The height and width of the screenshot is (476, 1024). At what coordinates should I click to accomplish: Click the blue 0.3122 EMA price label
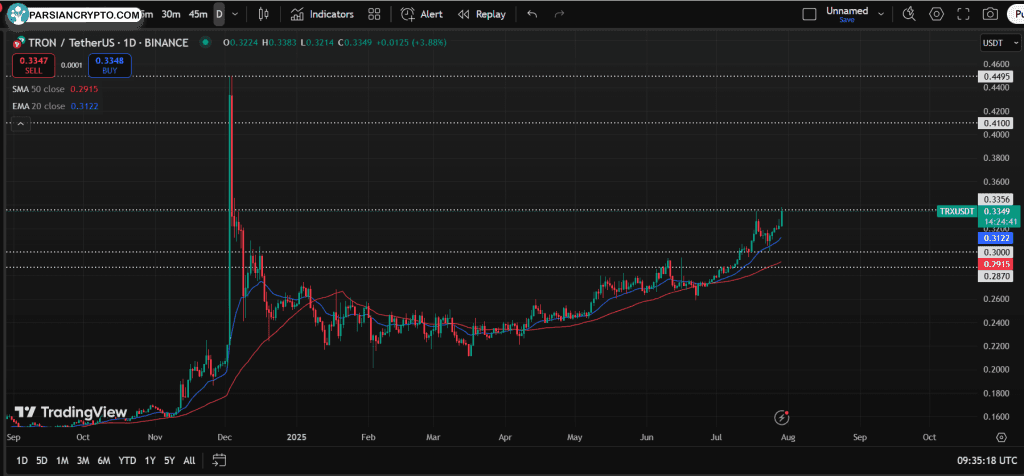(x=995, y=239)
